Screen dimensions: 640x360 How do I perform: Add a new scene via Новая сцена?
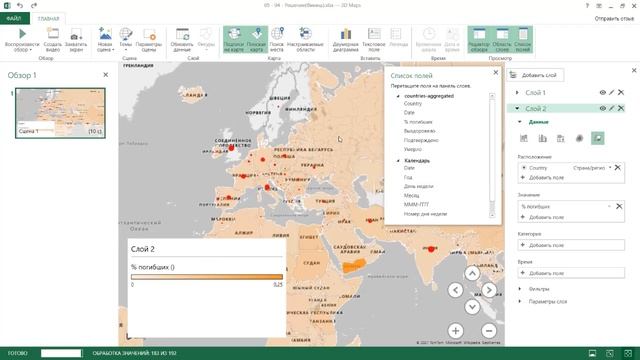(105, 40)
